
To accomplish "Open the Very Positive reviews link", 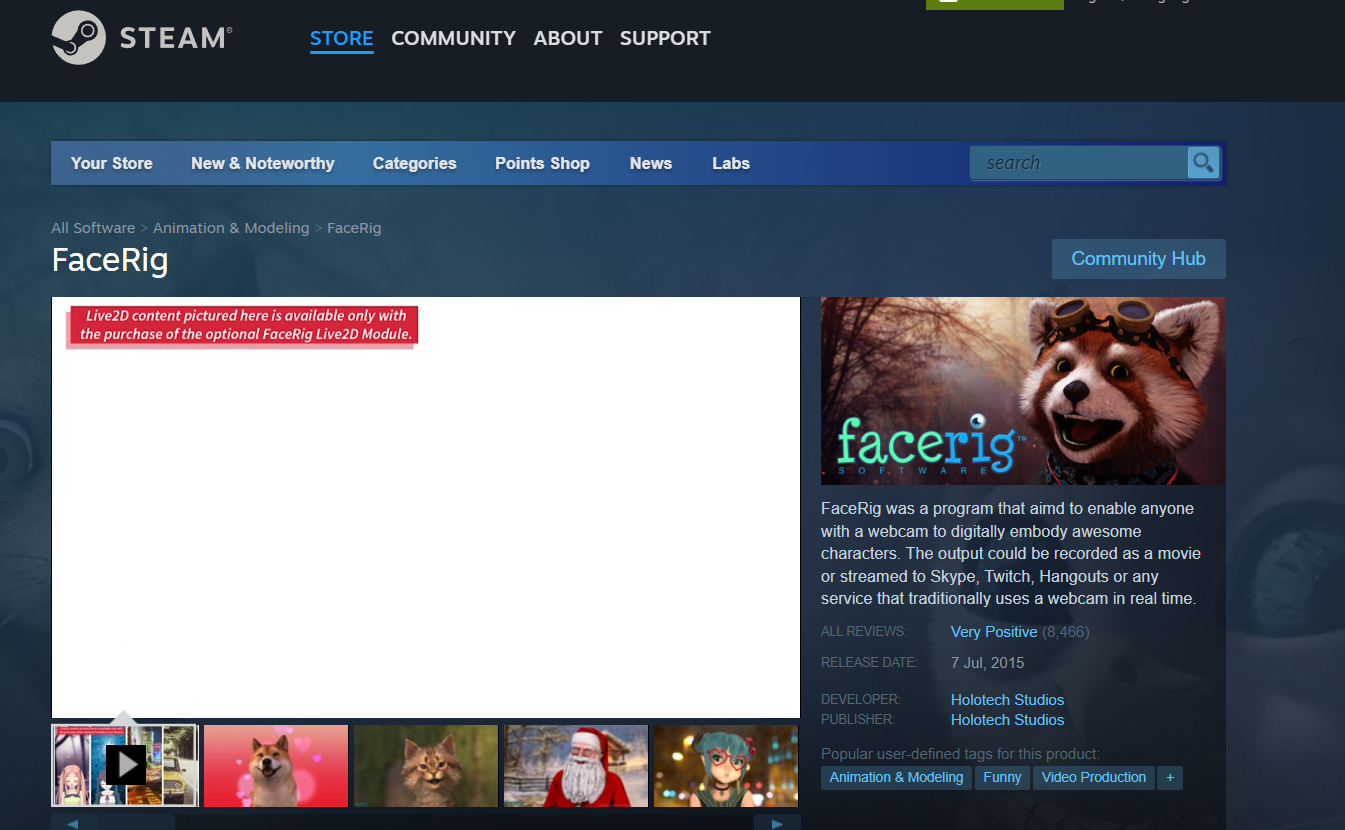I will click(x=994, y=632).
